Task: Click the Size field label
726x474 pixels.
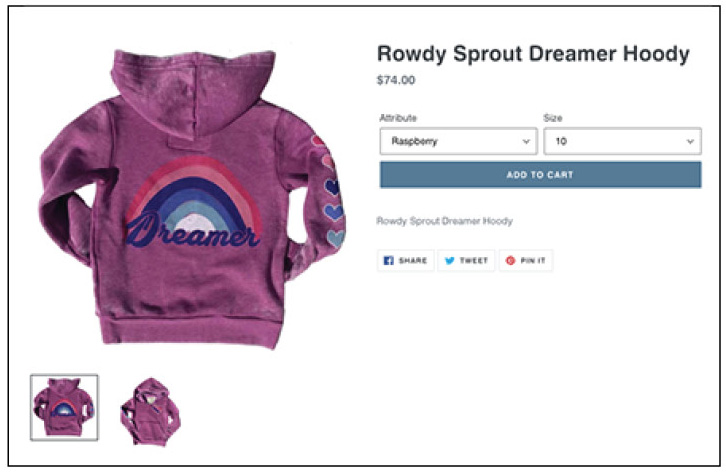Action: (x=553, y=118)
